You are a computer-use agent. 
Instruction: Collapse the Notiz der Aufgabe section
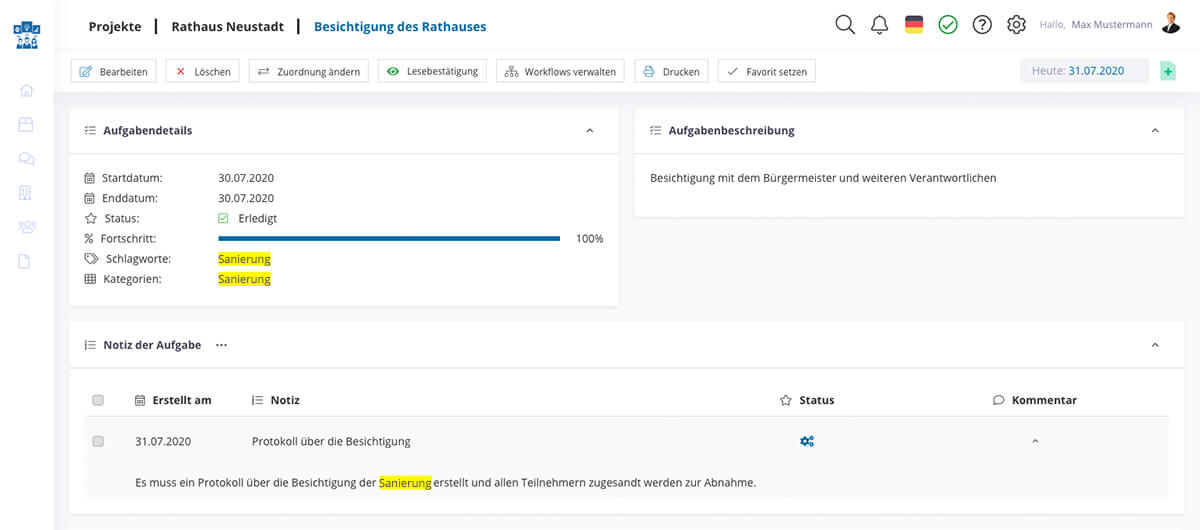pyautogui.click(x=1155, y=345)
